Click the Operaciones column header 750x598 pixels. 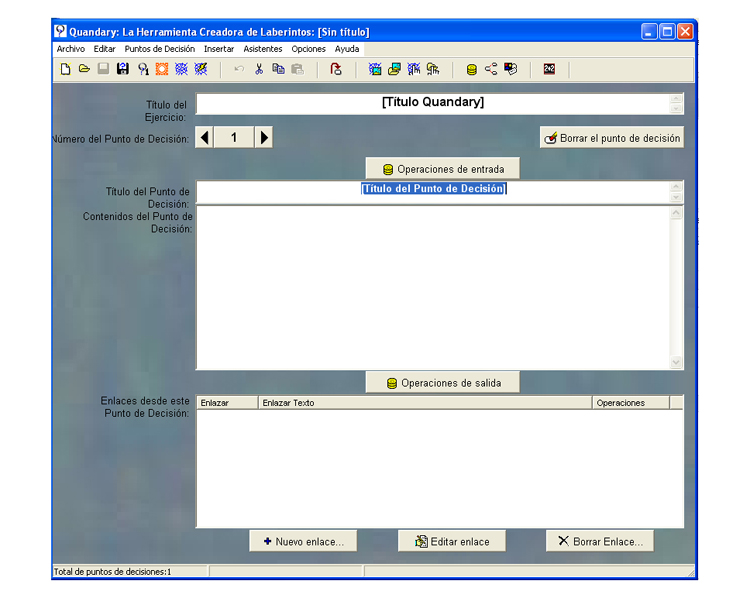[631, 403]
